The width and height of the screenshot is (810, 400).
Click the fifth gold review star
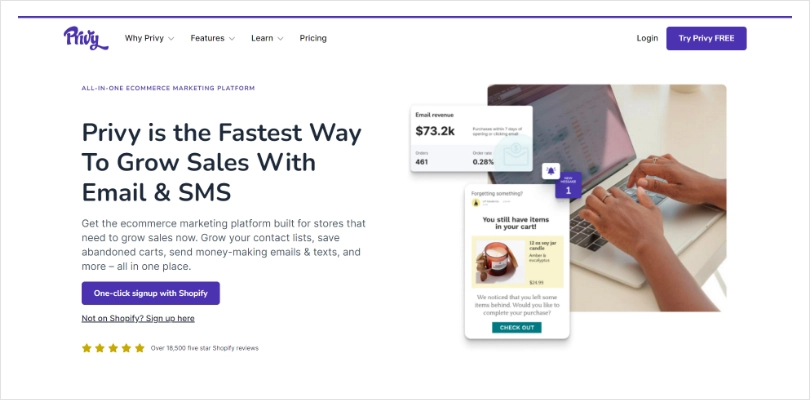[x=139, y=348]
